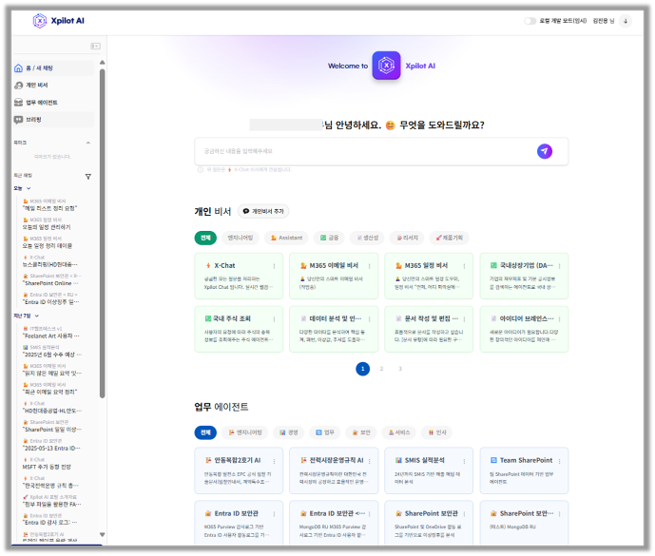
Task: Select the 경영 agent filter
Action: coord(289,432)
